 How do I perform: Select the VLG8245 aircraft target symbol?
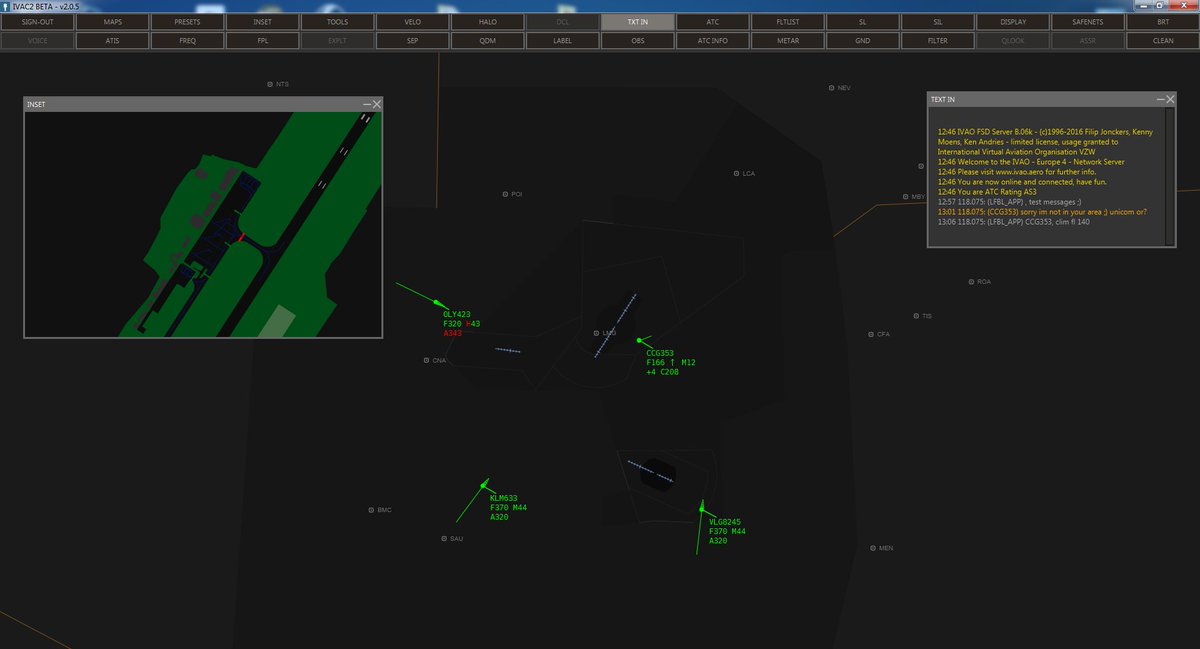(702, 508)
